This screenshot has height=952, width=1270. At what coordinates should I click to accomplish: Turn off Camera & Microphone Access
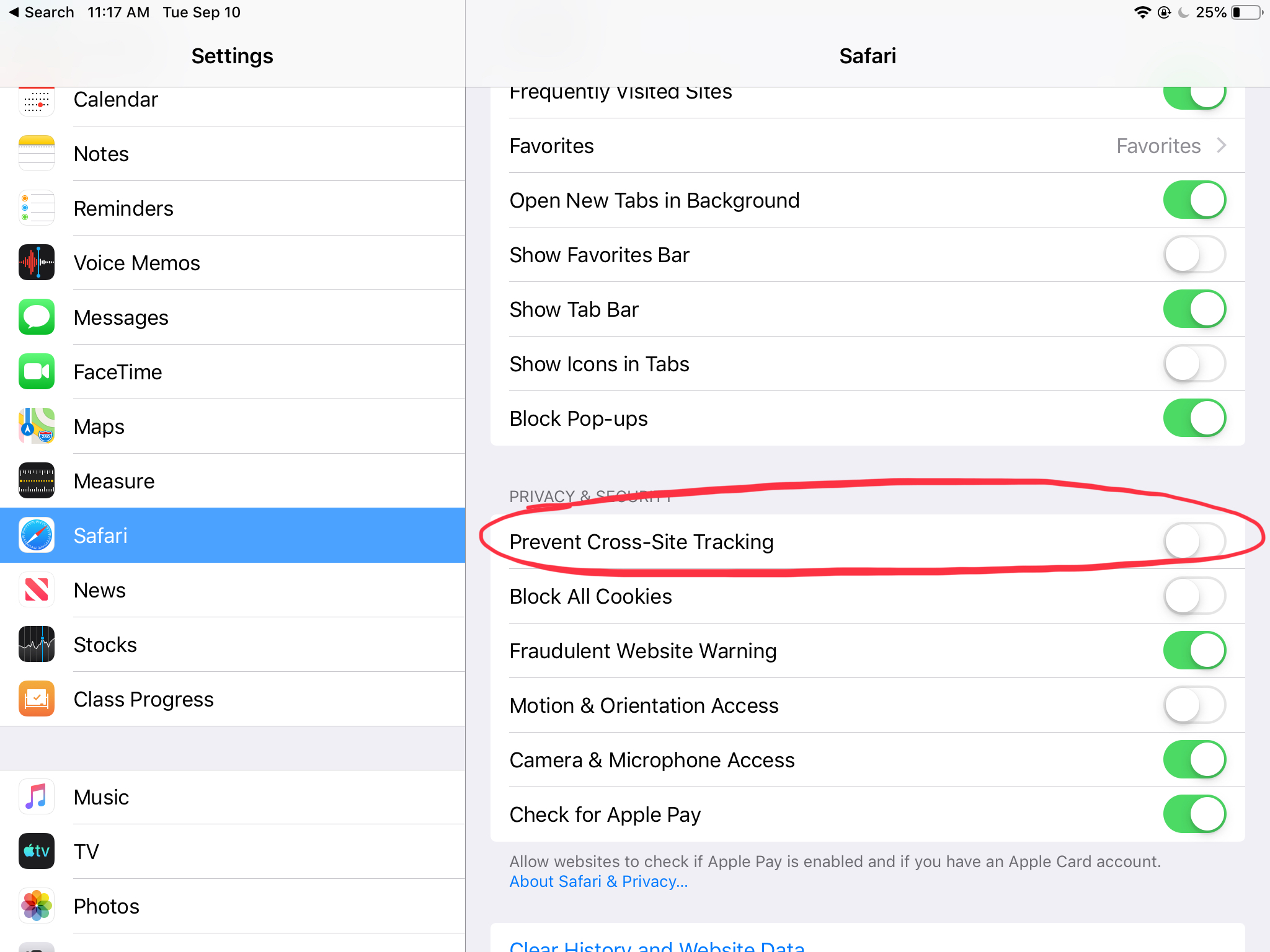tap(1194, 759)
